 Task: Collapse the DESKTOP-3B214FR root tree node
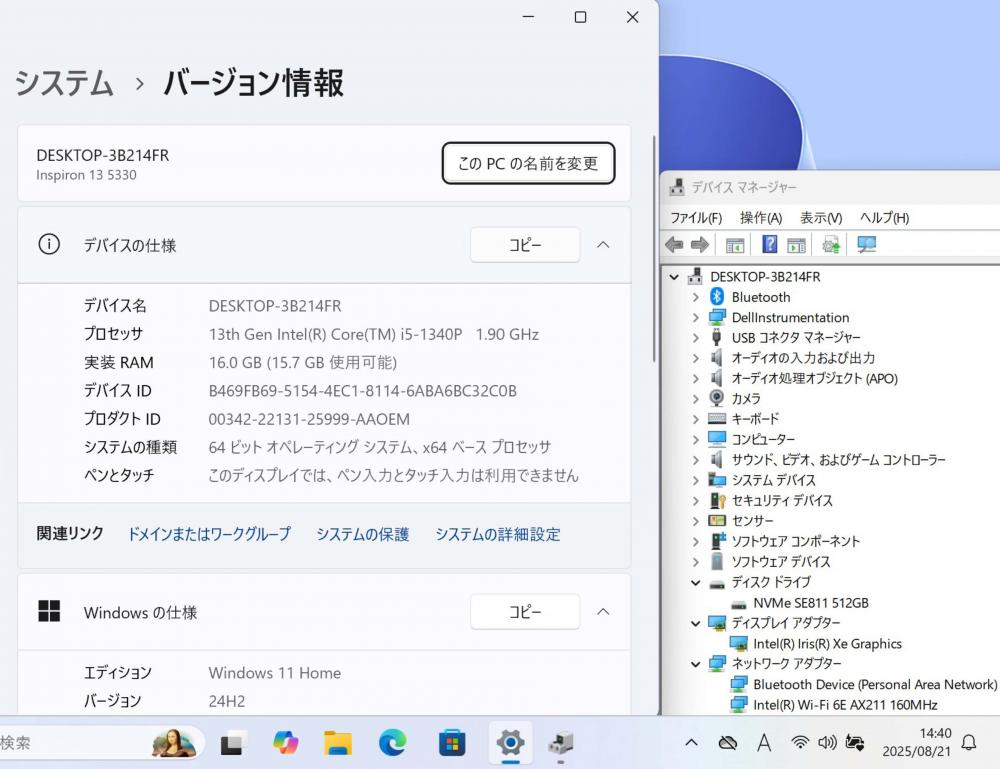675,277
